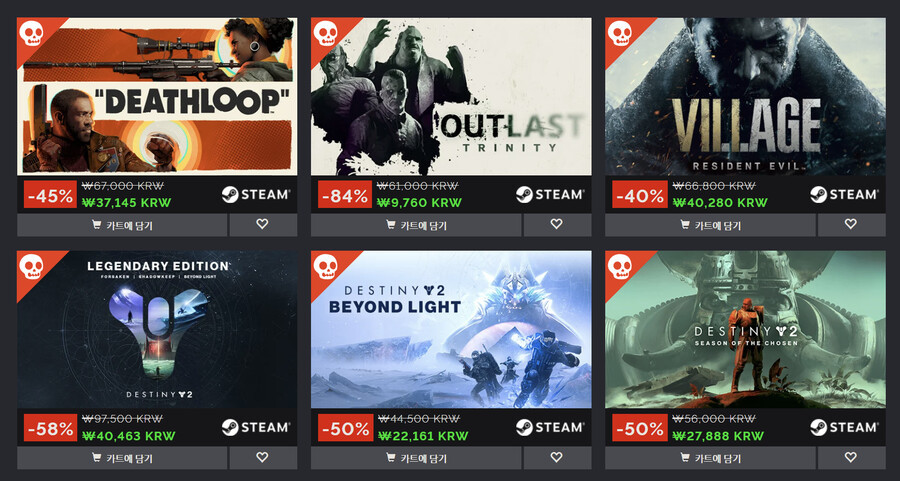900x481 pixels.
Task: Open the Outlast Trinity cover image
Action: tap(451, 96)
